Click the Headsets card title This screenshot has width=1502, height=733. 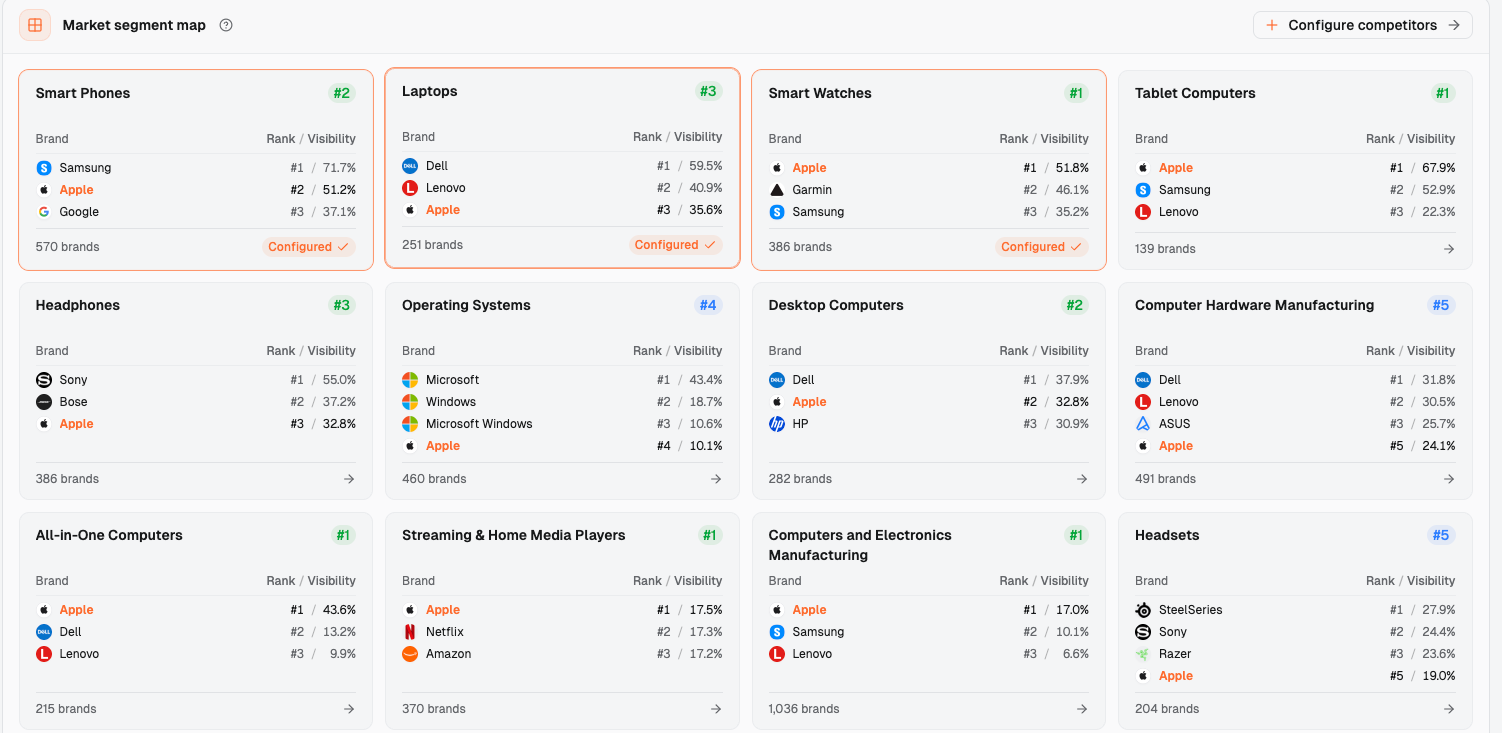pos(1167,535)
